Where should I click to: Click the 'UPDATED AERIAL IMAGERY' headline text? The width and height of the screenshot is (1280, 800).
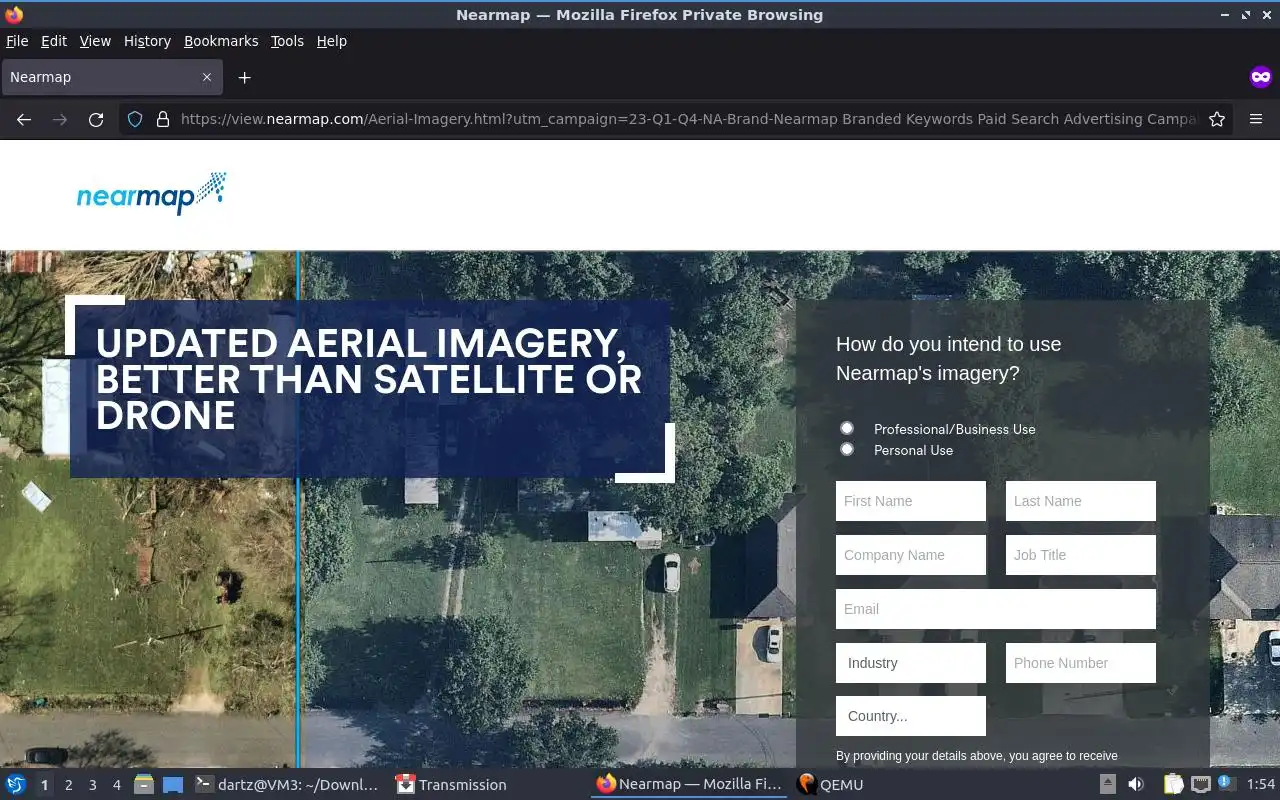pos(361,343)
